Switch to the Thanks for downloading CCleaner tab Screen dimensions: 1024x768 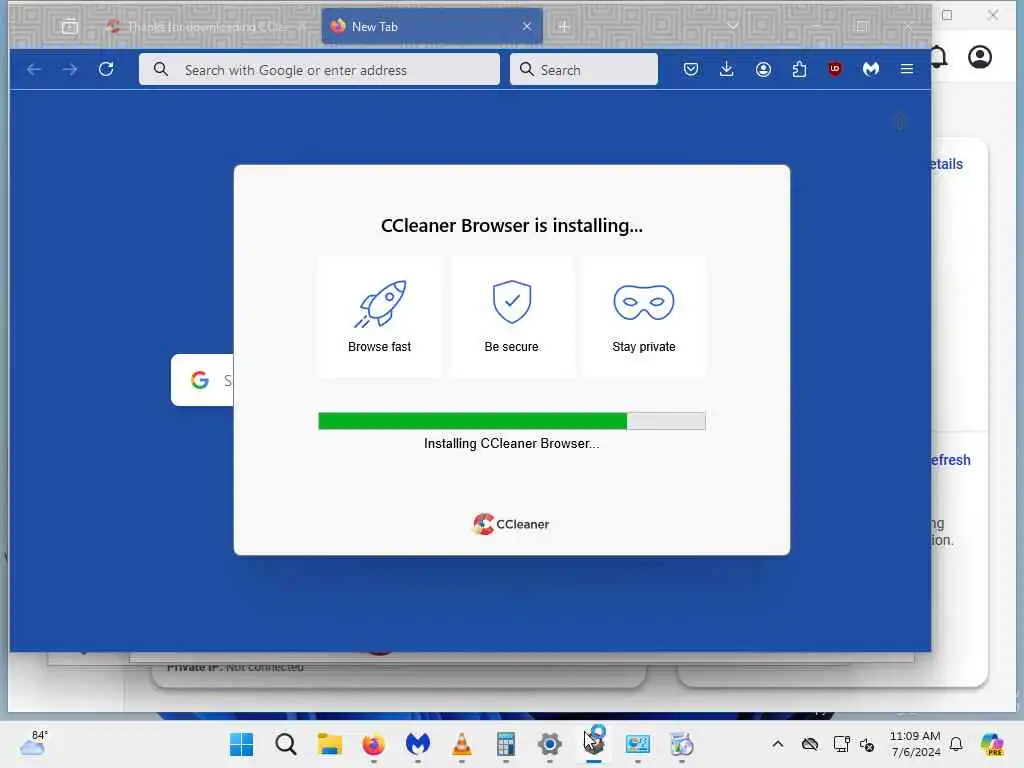pyautogui.click(x=208, y=27)
